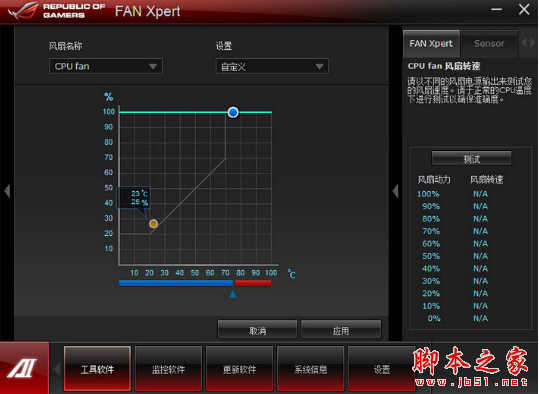Minimize the FAN Xpert window
The image size is (539, 394).
tap(496, 10)
